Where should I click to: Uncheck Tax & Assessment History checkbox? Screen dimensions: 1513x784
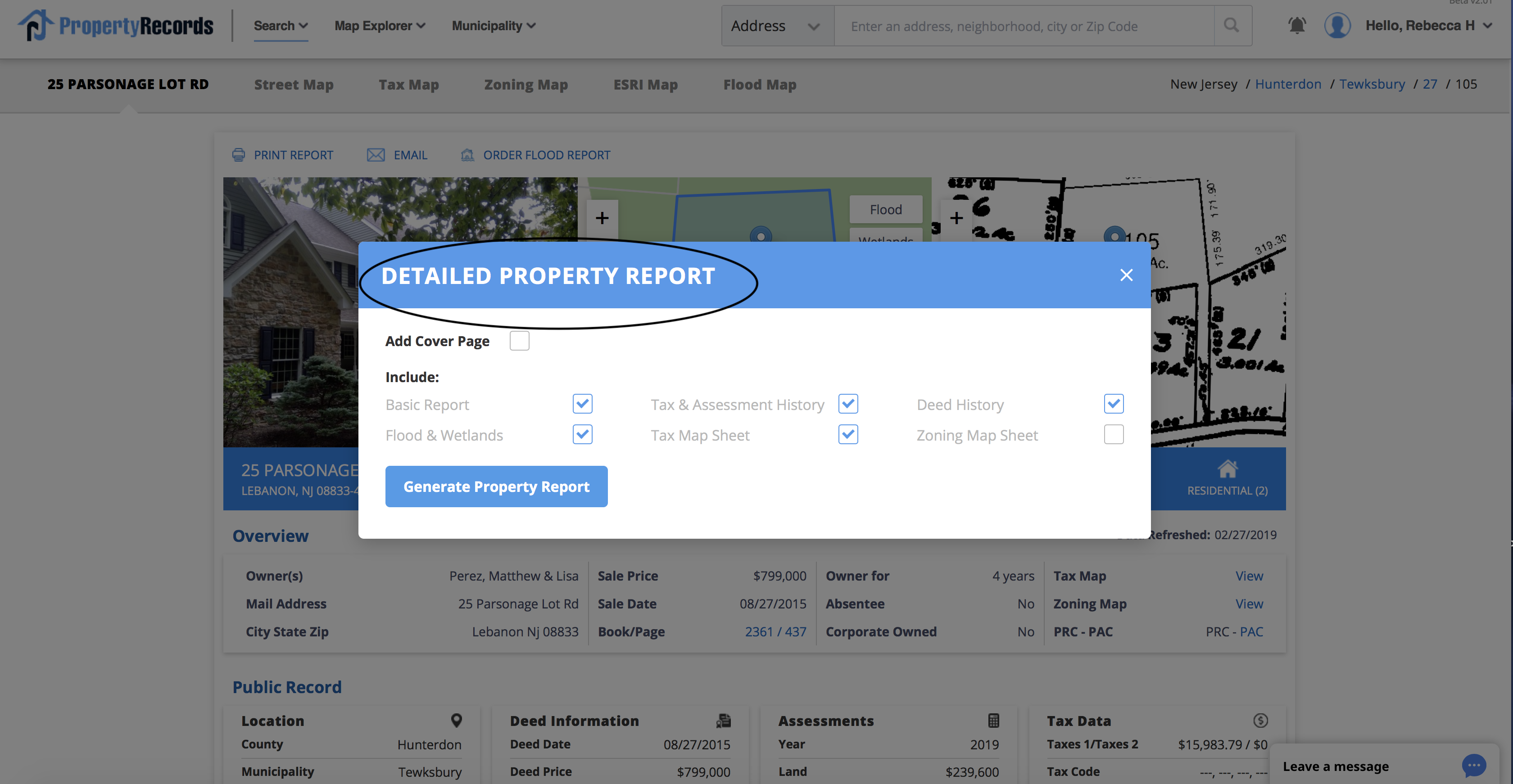click(848, 404)
